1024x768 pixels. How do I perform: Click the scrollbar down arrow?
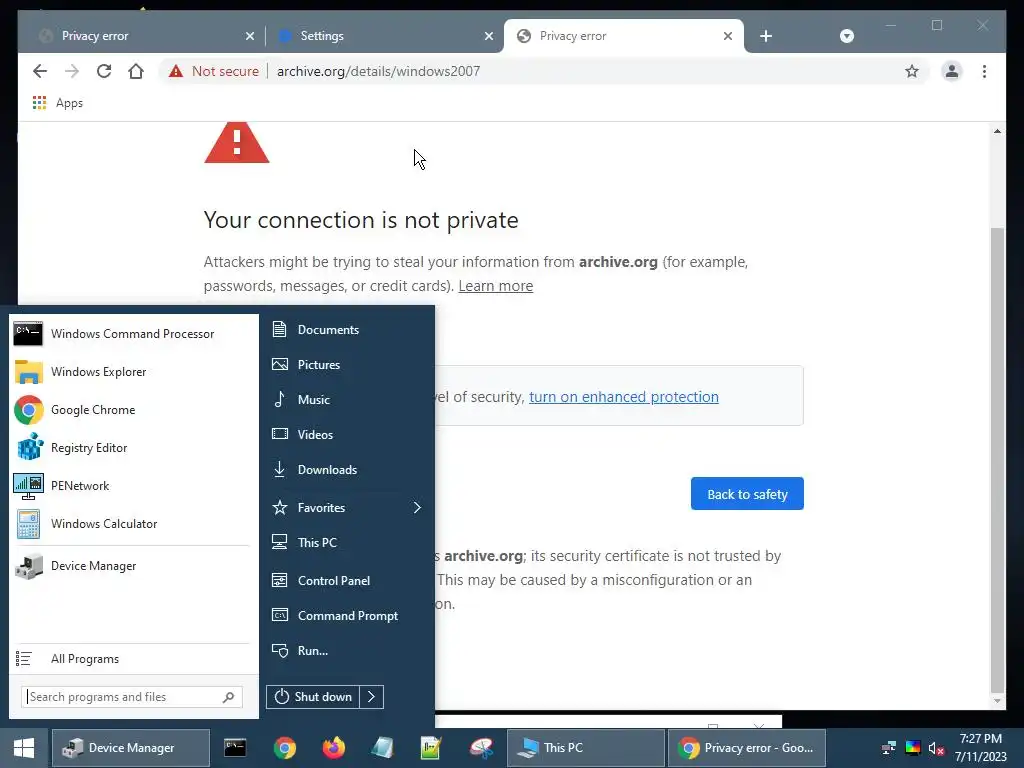click(997, 701)
